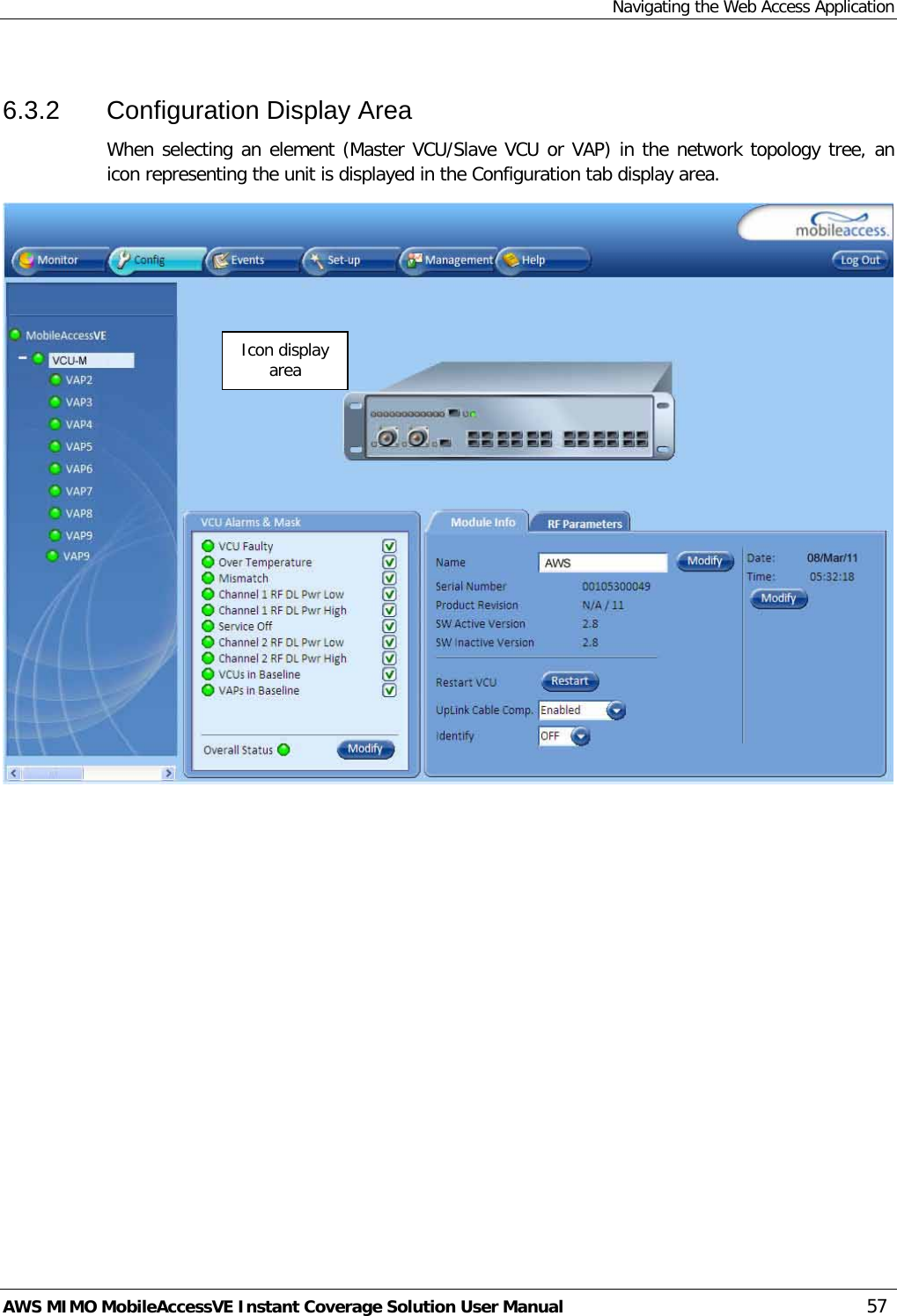The image size is (897, 1316).
Task: Select VAP7 in topology tree
Action: (78, 491)
